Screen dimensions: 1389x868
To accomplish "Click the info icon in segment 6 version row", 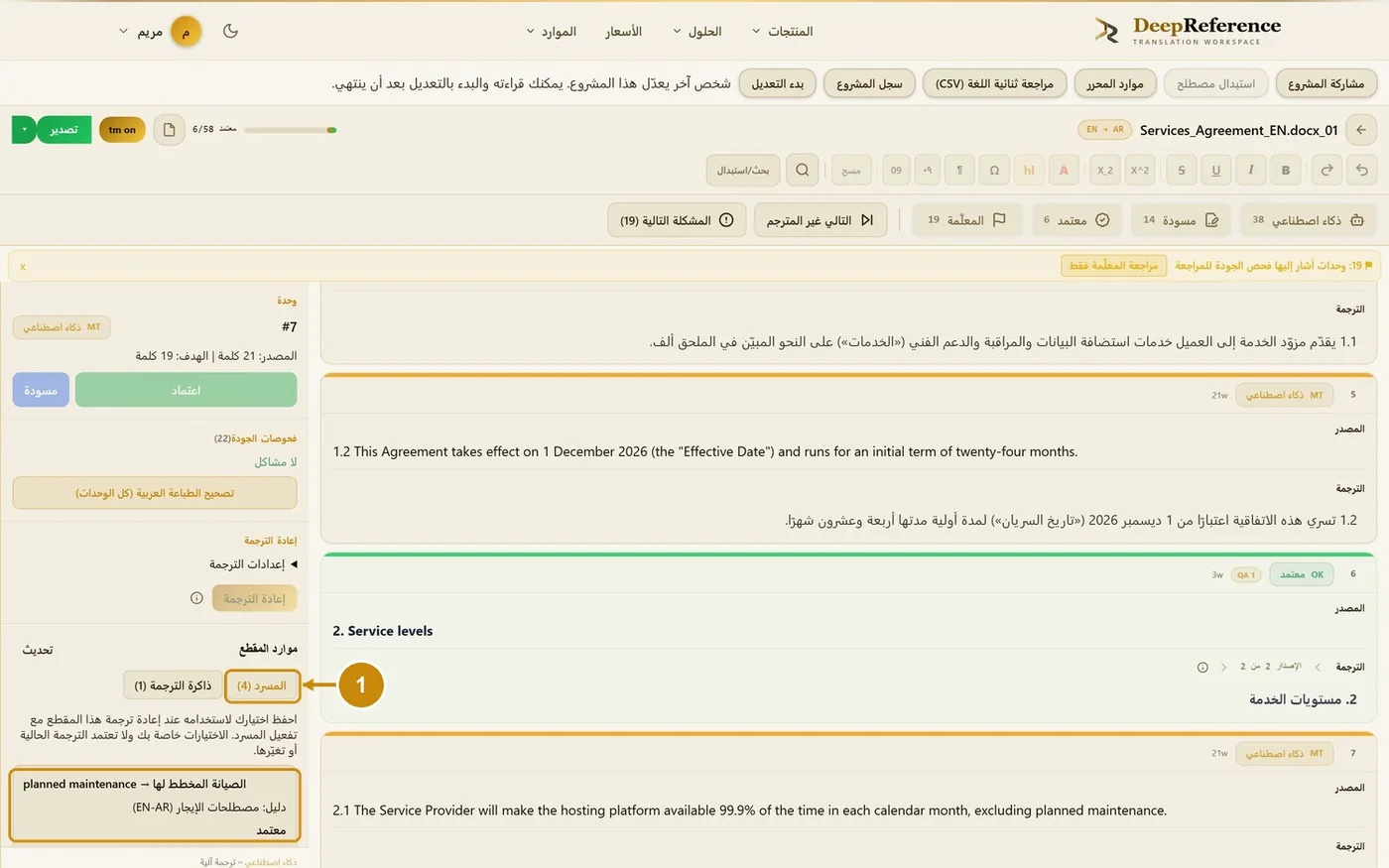I will (1202, 668).
